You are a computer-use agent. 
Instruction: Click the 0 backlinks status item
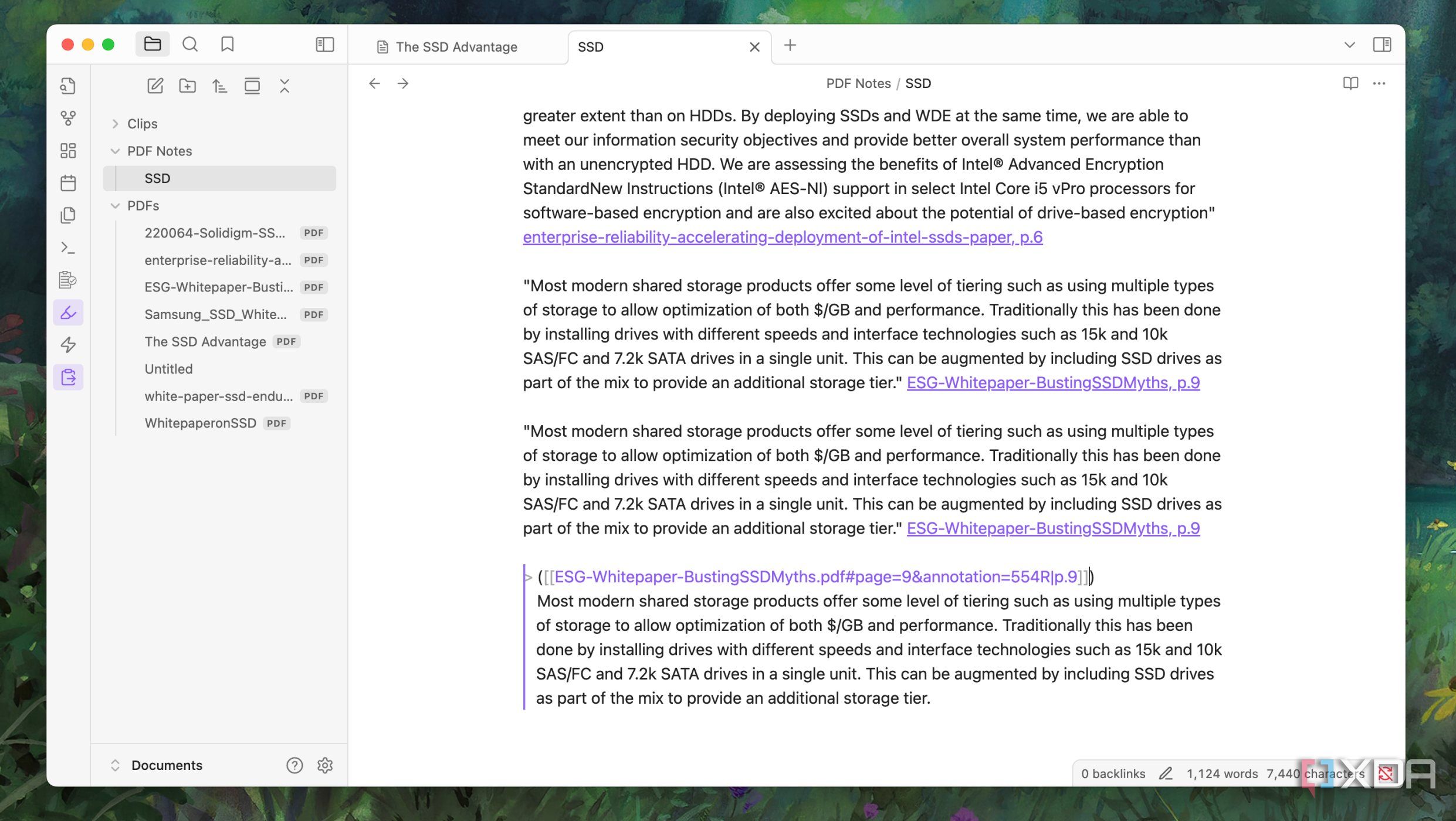(x=1113, y=773)
